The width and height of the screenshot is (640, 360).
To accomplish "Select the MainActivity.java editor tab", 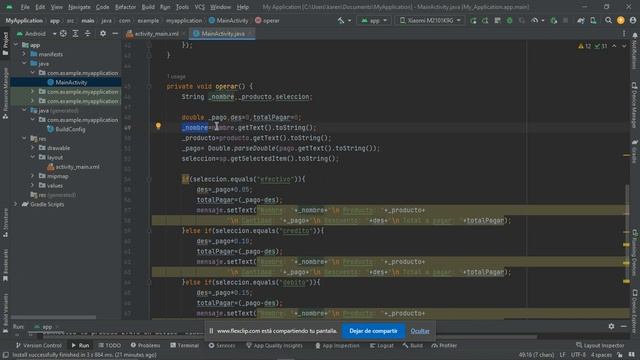I will 223,34.
